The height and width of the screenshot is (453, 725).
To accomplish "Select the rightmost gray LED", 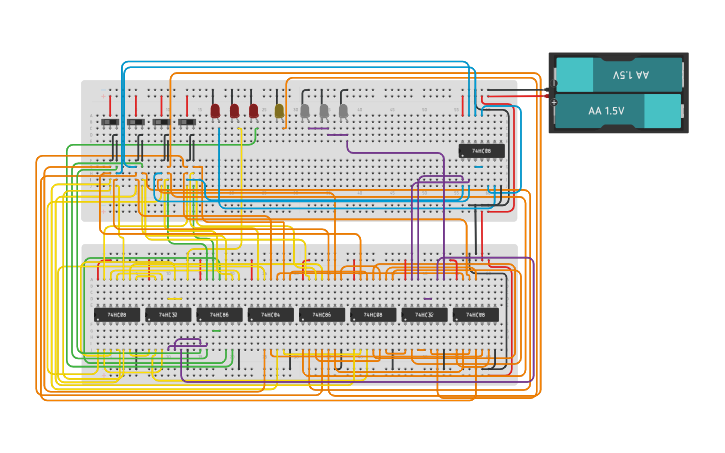I will point(343,111).
